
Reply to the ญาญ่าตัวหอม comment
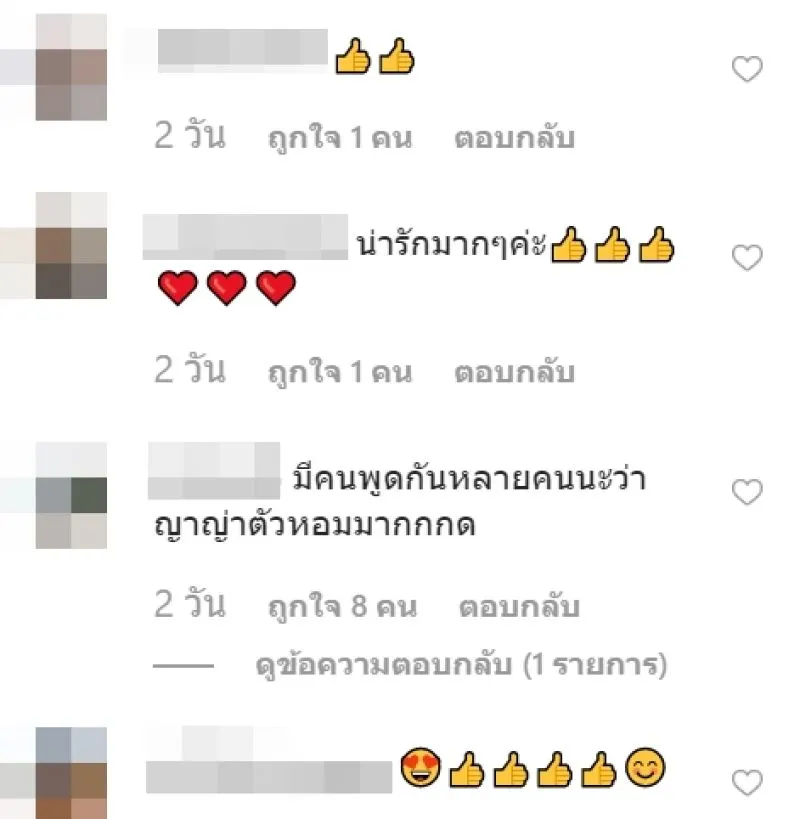[519, 606]
